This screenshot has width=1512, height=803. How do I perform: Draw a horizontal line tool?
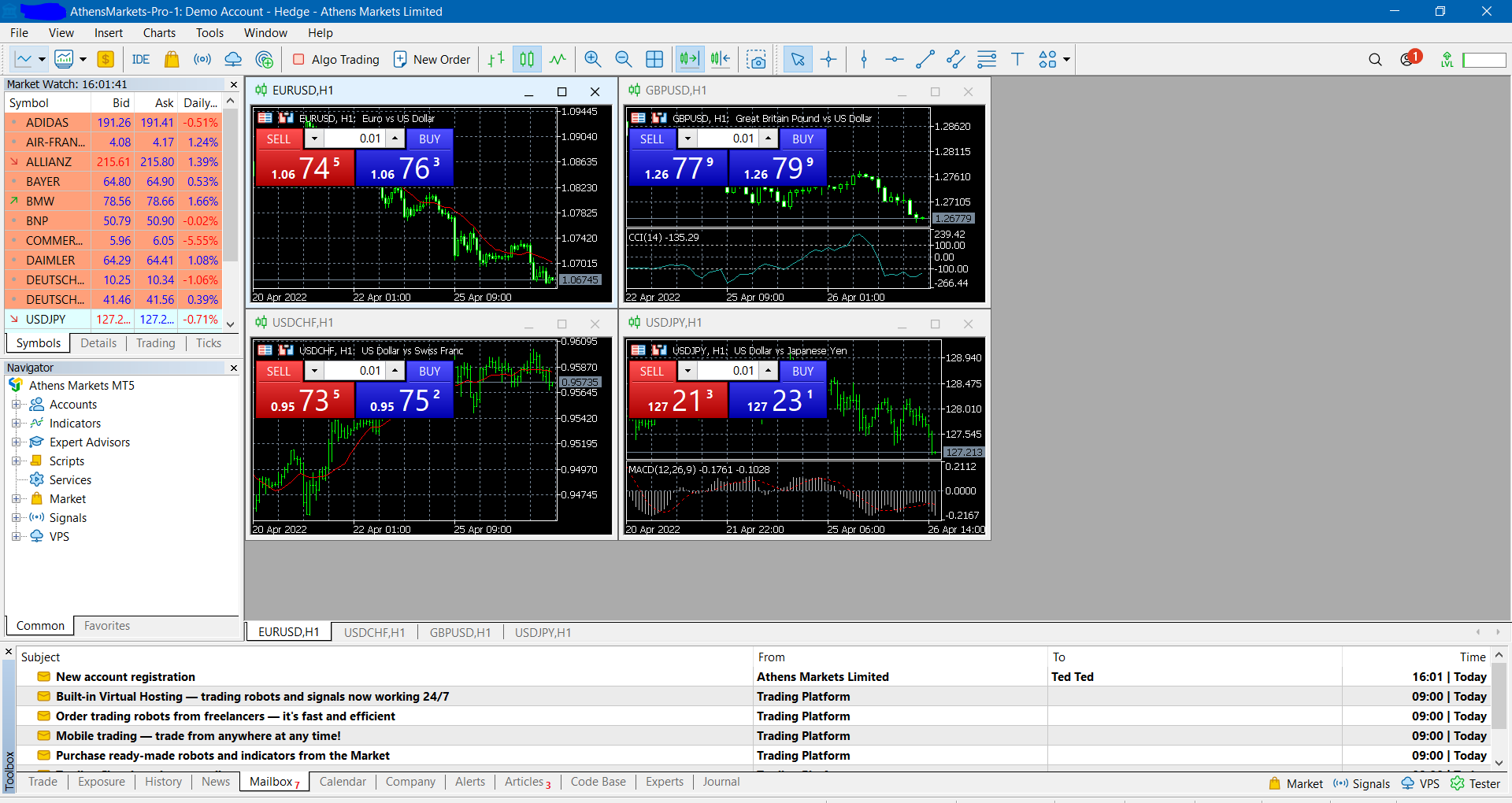pos(895,59)
